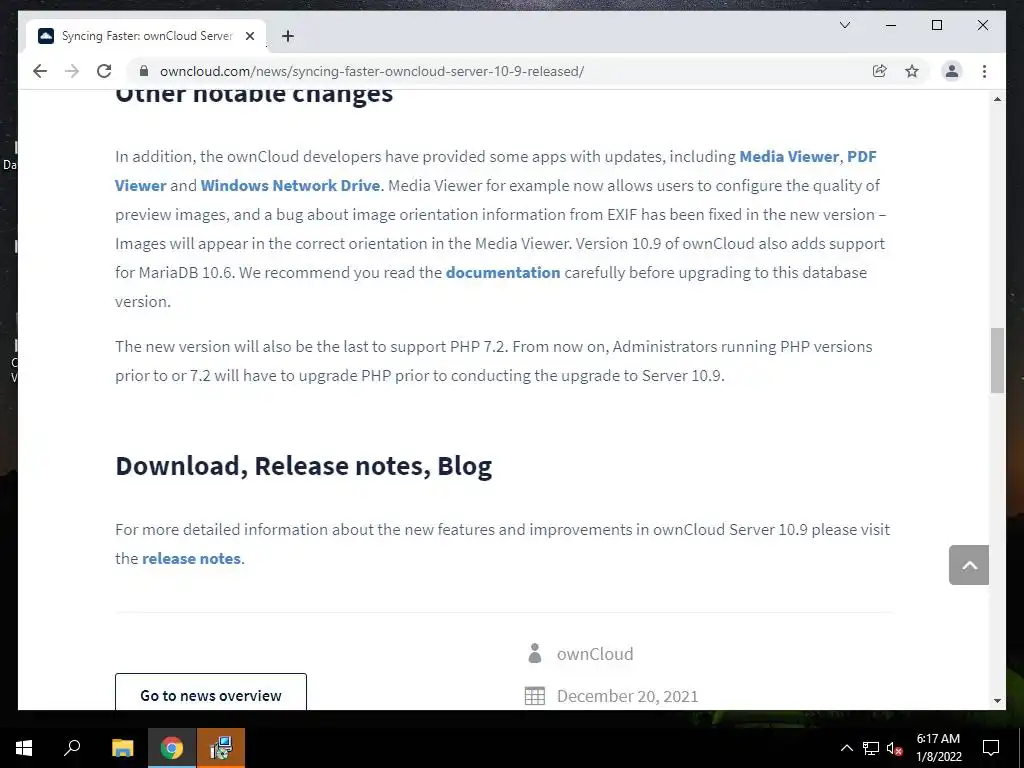1024x768 pixels.
Task: Open the tab search dropdown chevron
Action: (844, 25)
